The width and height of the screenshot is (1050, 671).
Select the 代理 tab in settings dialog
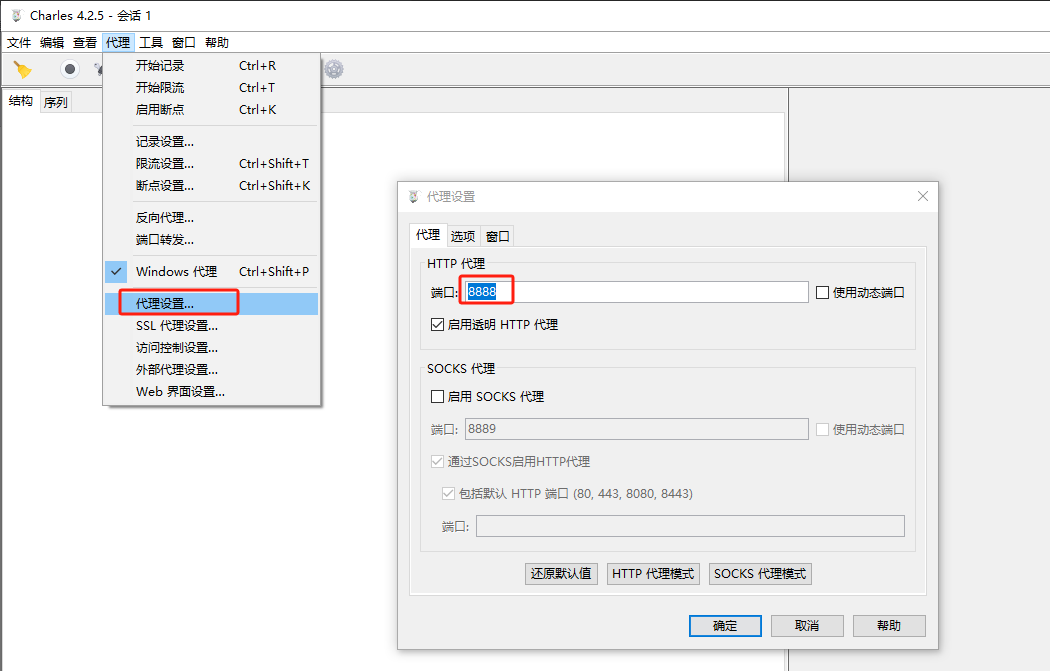(428, 235)
